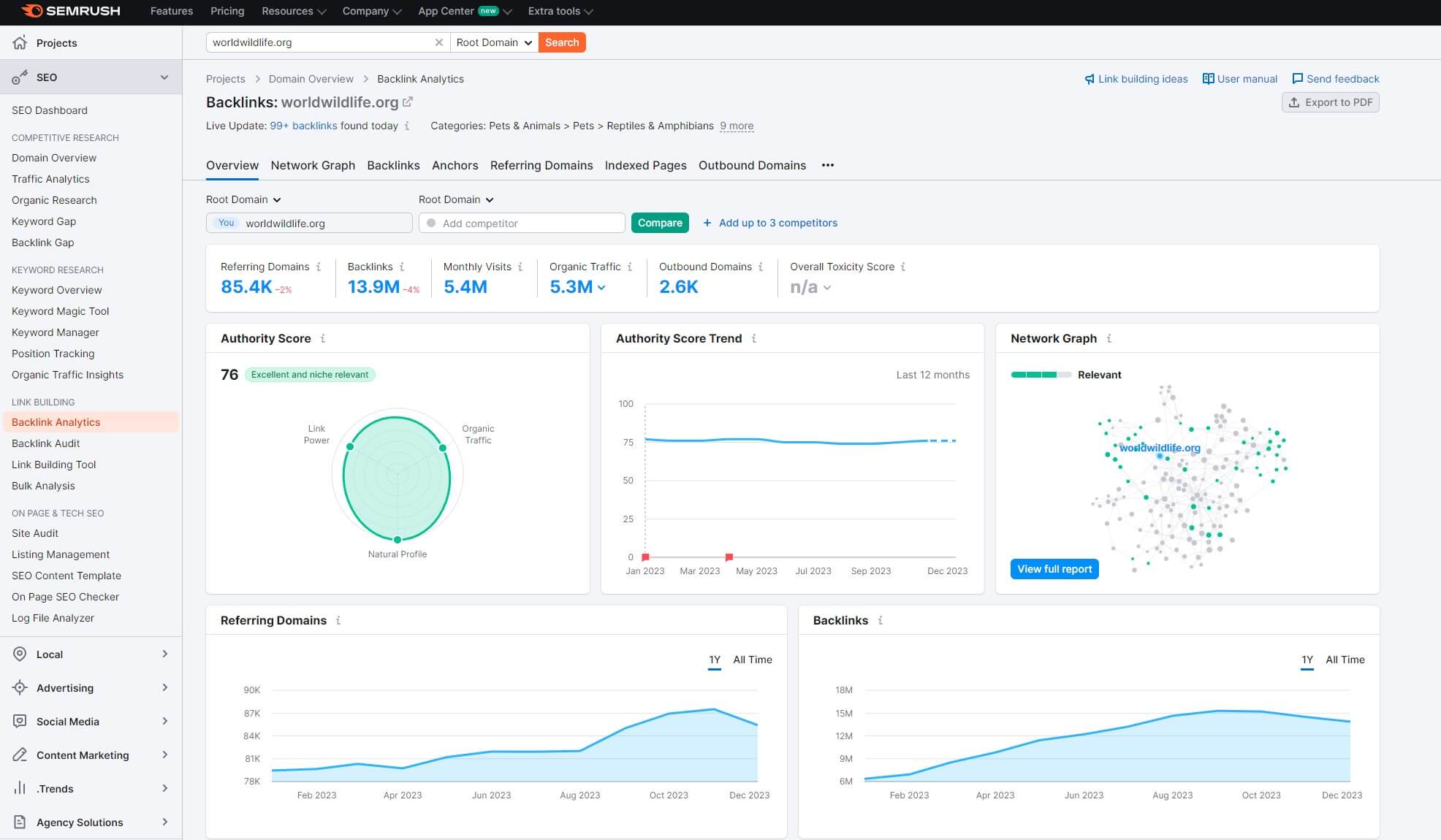Screen dimensions: 1441x840
Task: Click the Link building ideas megaphone icon
Action: (x=1090, y=79)
